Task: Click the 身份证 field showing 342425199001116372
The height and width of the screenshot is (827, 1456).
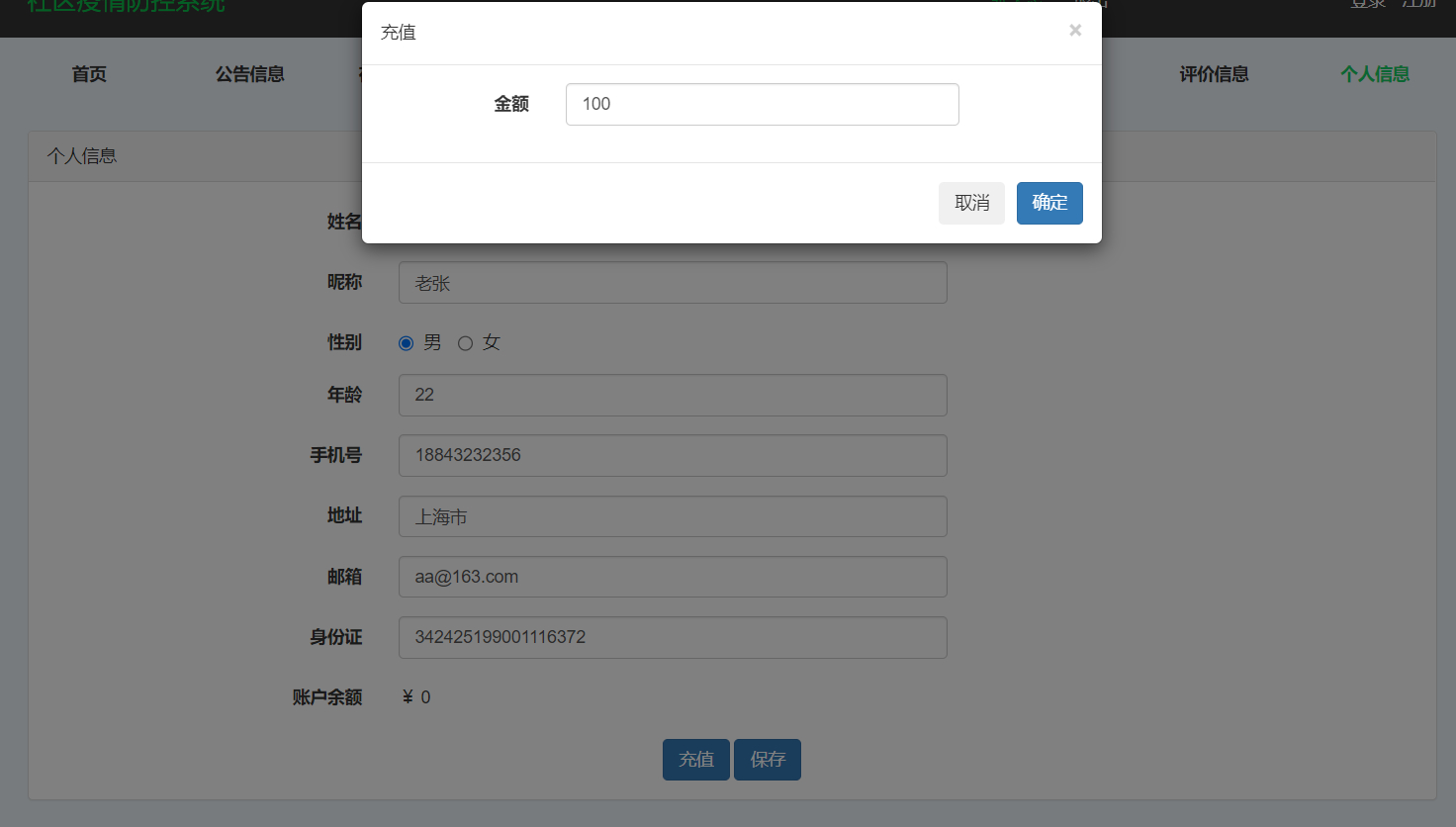Action: click(673, 637)
